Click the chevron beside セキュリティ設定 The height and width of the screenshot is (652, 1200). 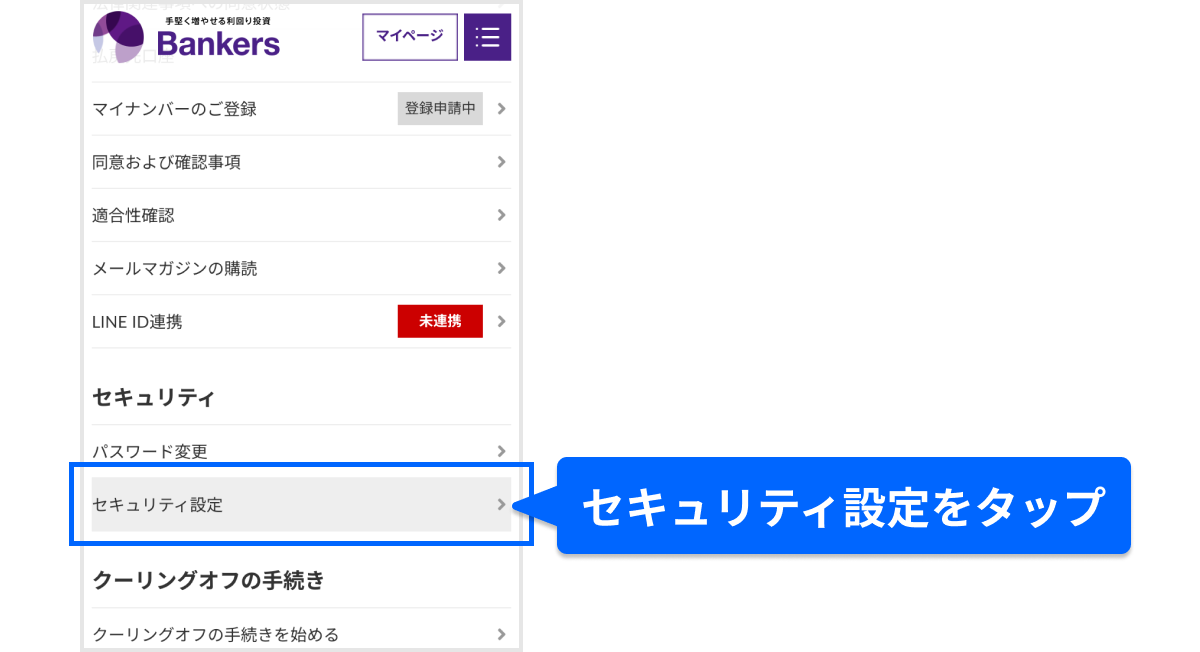pyautogui.click(x=501, y=504)
